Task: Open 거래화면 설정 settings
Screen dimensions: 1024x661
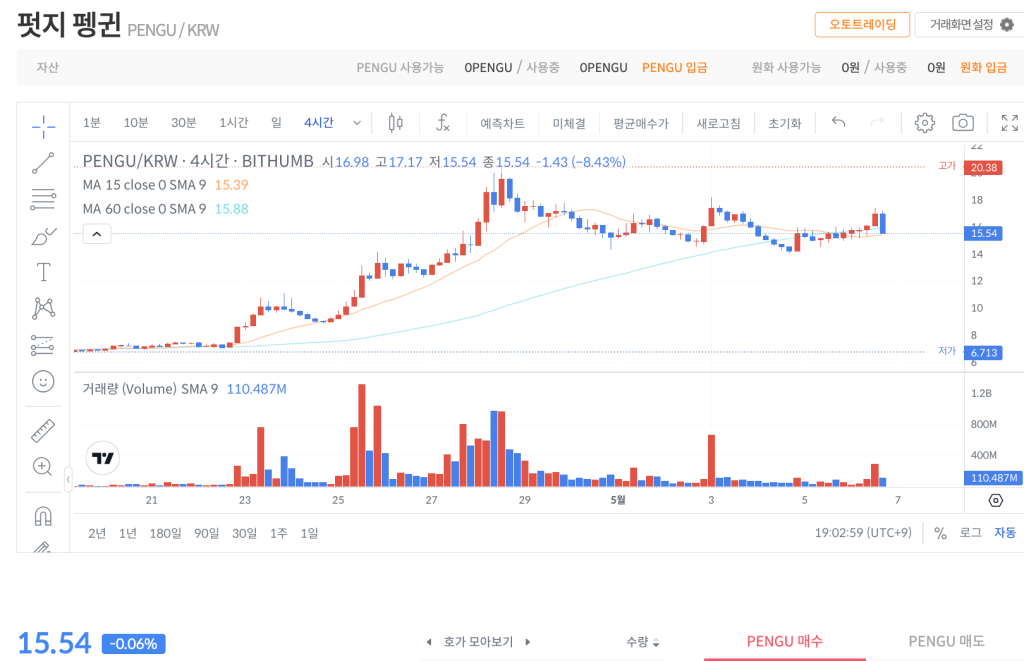Action: tap(970, 25)
